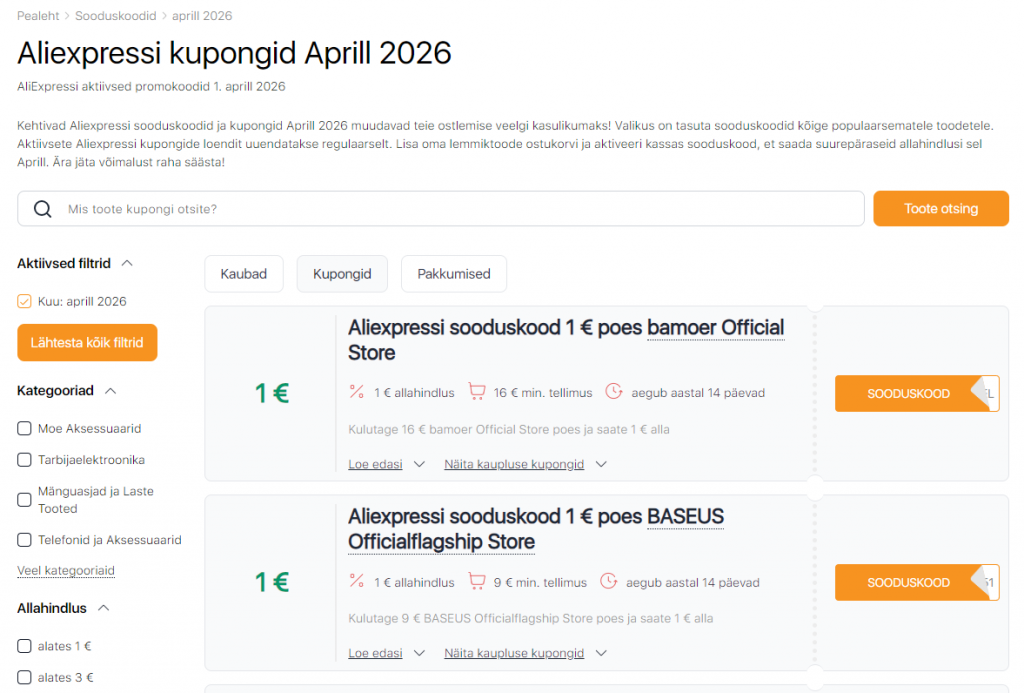The width and height of the screenshot is (1024, 693).
Task: Collapse the Kategooriad section
Action: (x=112, y=390)
